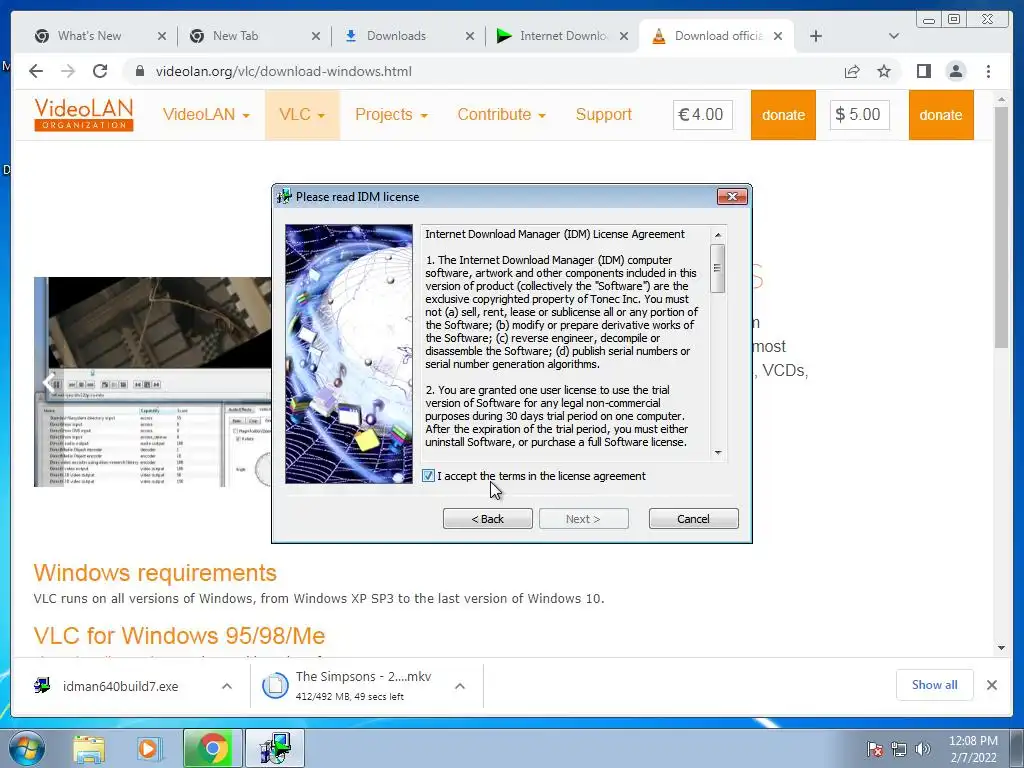This screenshot has height=768, width=1024.
Task: Switch to the New Tab tab
Action: pyautogui.click(x=235, y=36)
